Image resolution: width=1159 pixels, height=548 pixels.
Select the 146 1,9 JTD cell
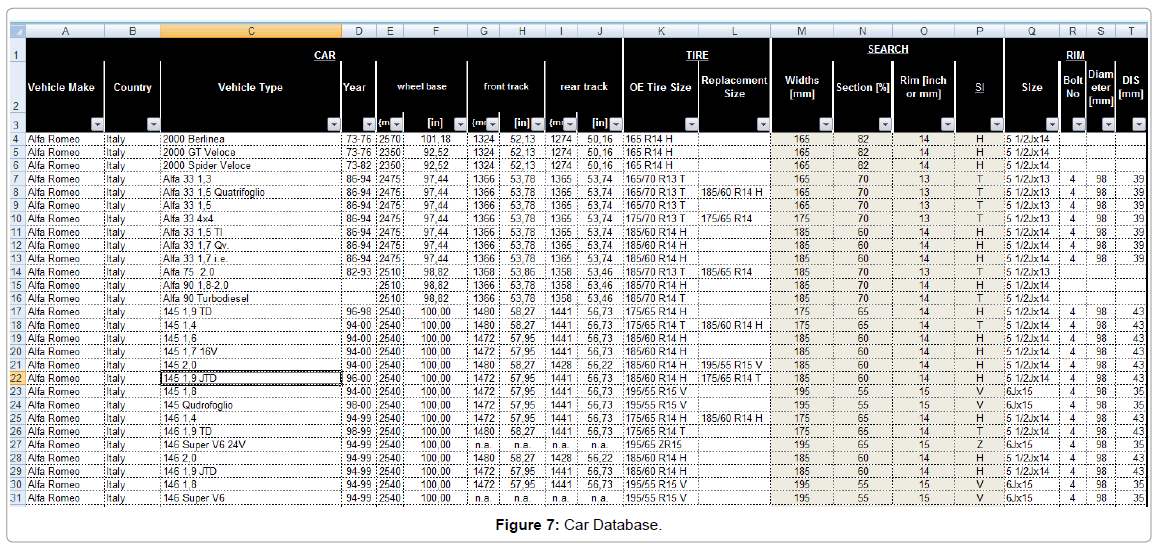coord(251,471)
